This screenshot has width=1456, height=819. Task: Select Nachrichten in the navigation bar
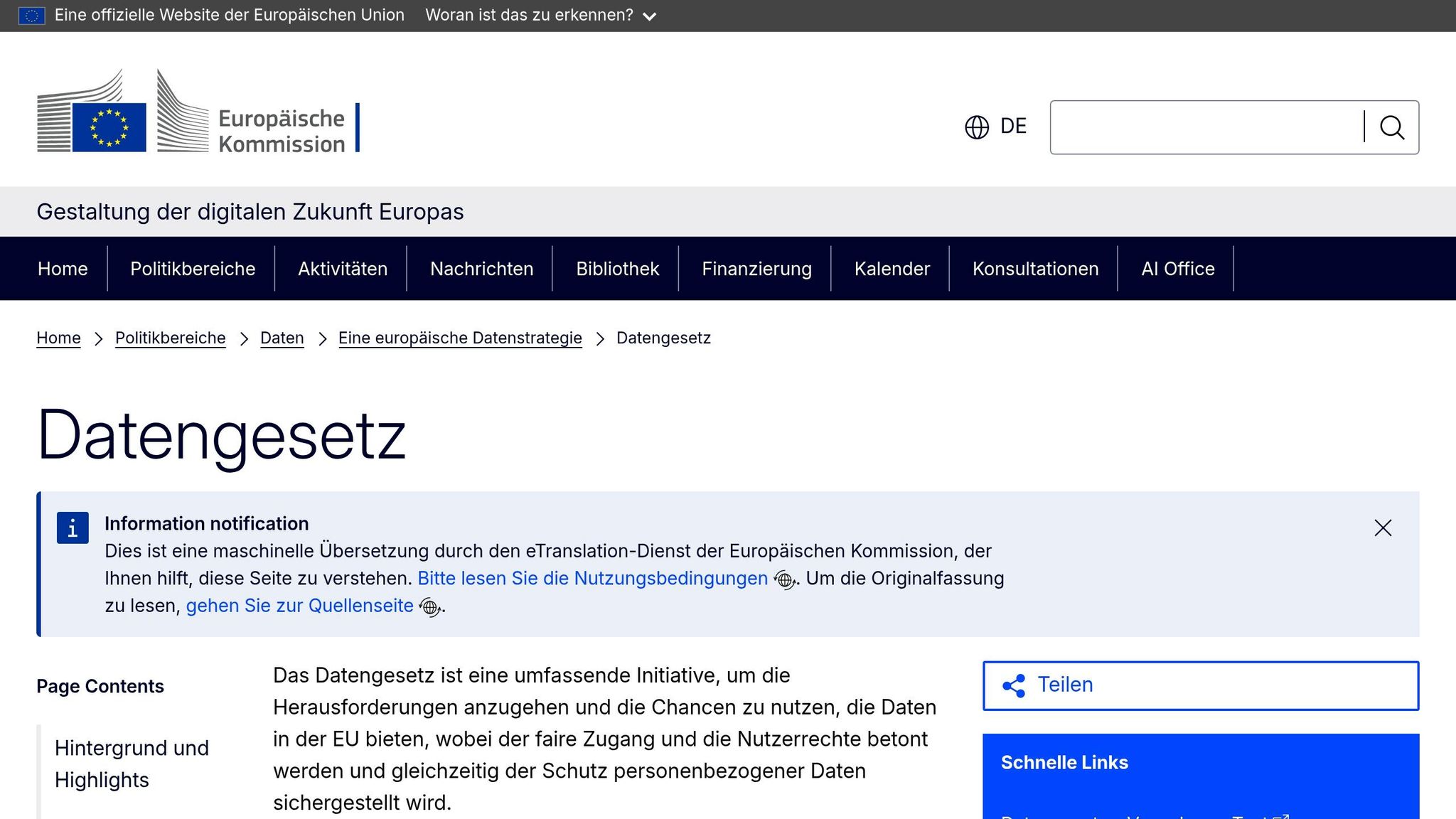tap(482, 269)
